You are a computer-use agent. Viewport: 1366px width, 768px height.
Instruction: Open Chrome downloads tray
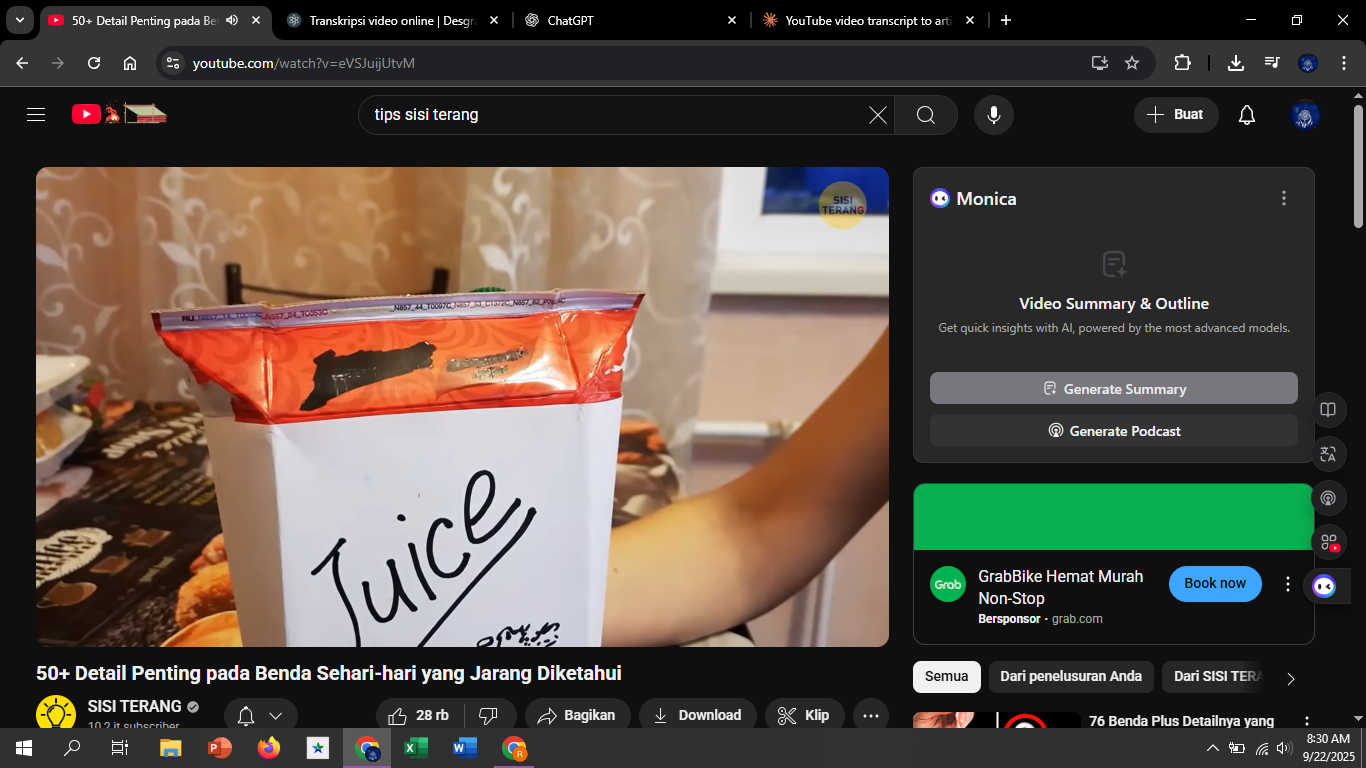click(x=1236, y=63)
